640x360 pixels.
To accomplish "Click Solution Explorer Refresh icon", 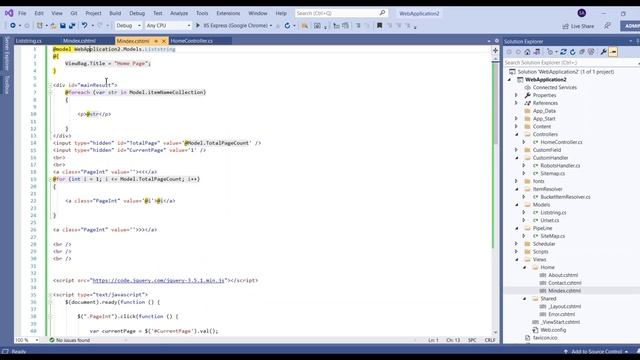I will click(573, 52).
